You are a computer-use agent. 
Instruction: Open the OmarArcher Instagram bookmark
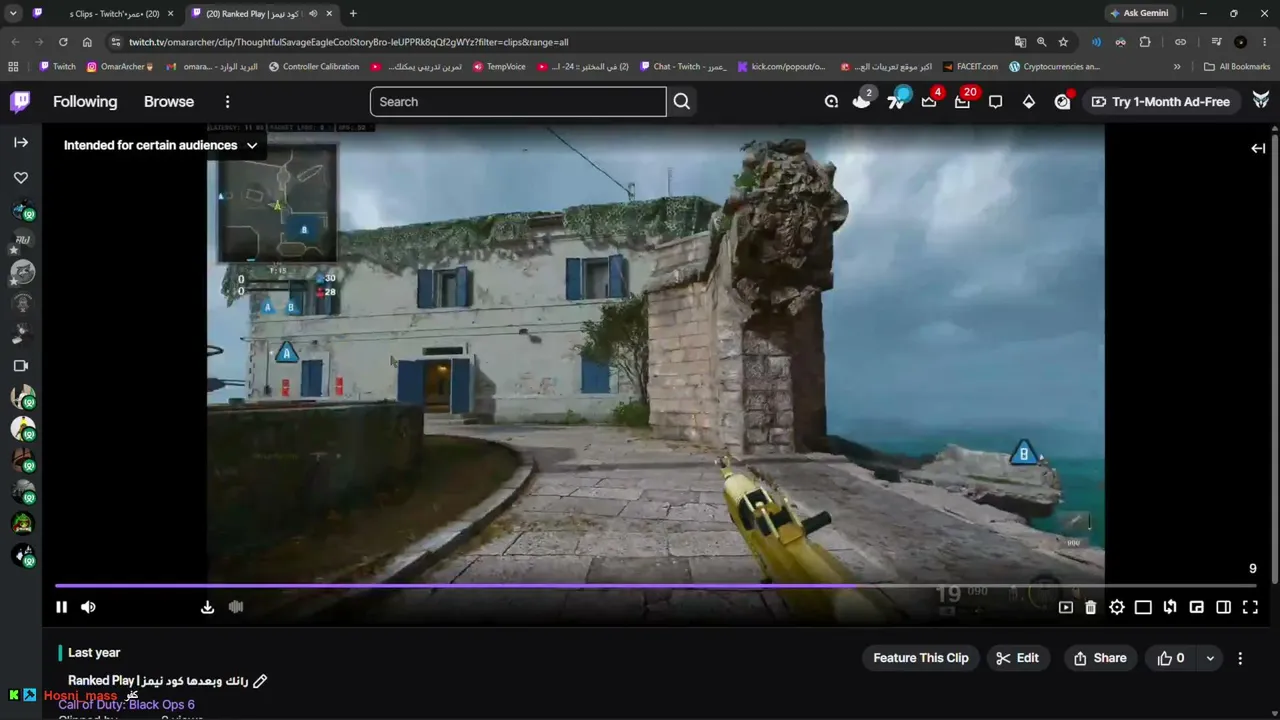pyautogui.click(x=120, y=67)
